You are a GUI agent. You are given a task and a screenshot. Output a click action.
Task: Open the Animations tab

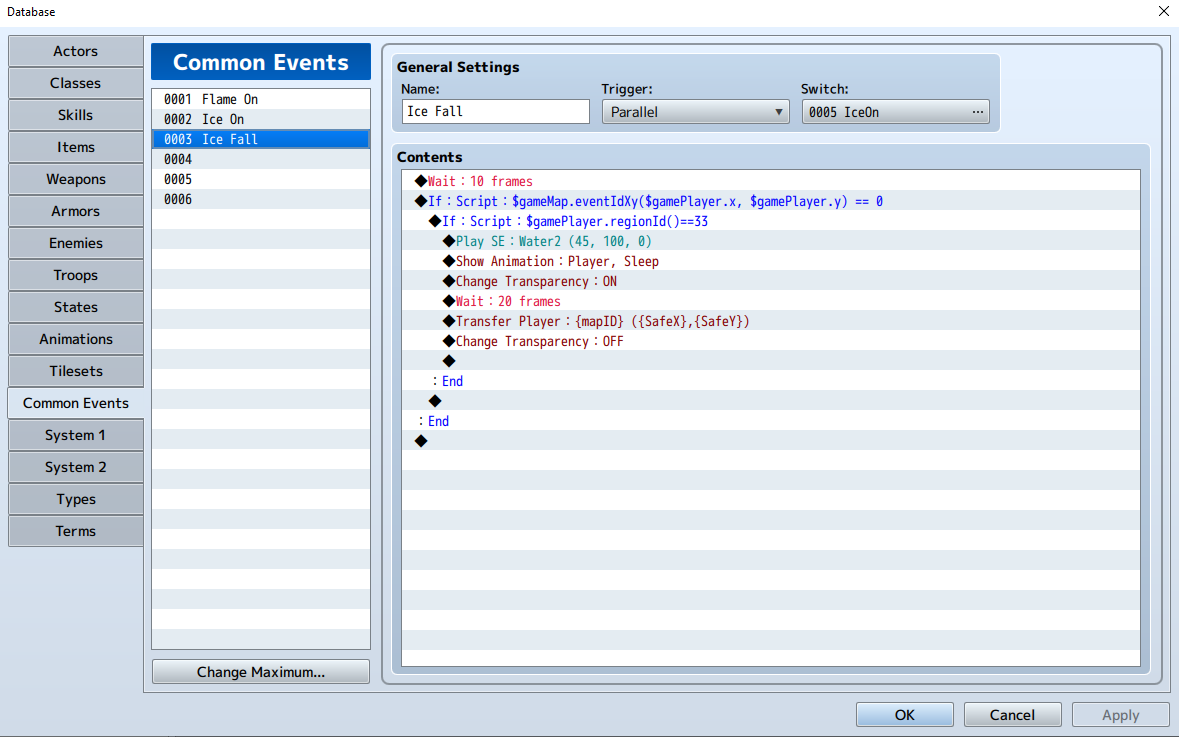(75, 339)
